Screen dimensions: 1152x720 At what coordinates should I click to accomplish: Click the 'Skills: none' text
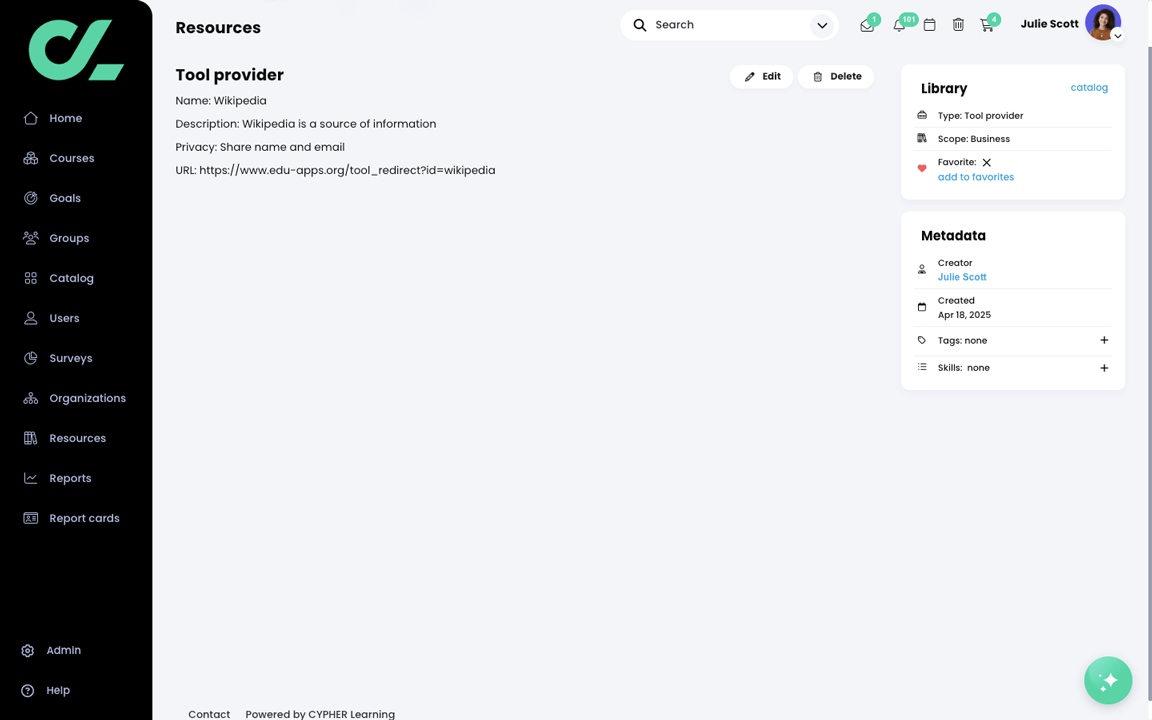coord(963,368)
